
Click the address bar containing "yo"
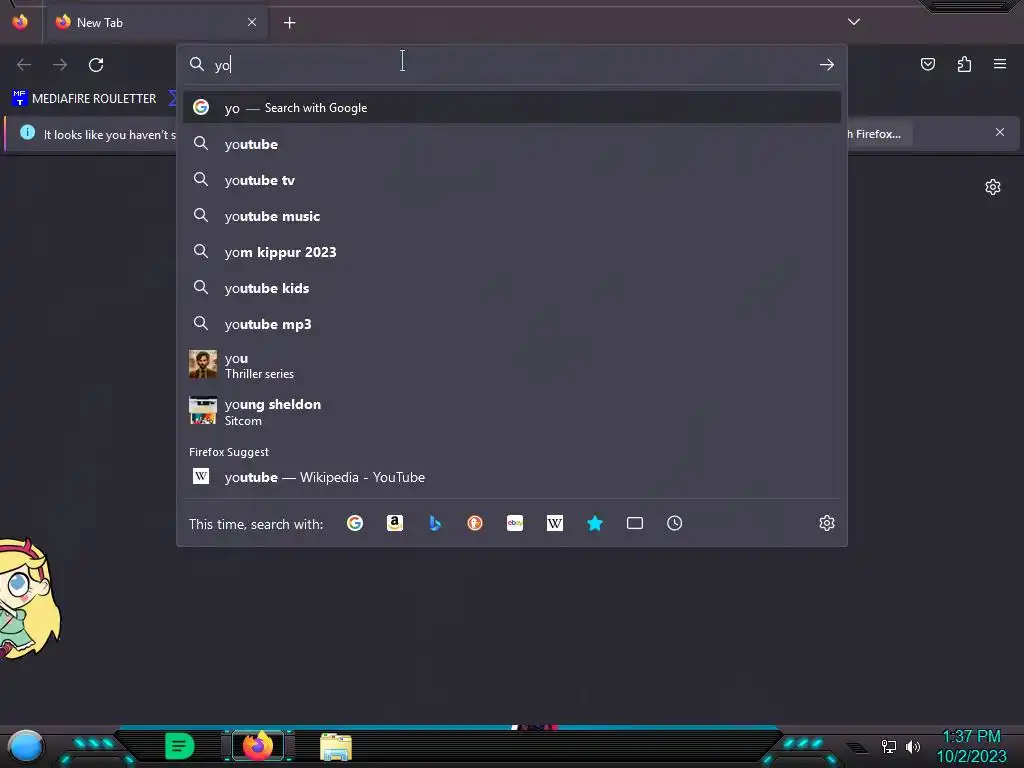(512, 65)
